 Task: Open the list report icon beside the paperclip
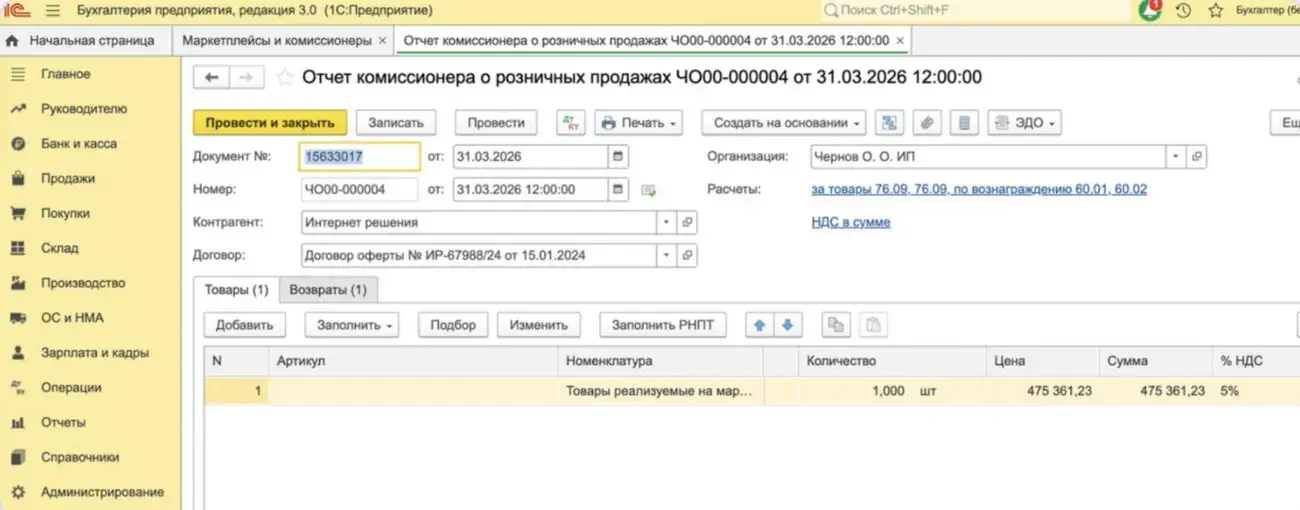[963, 123]
